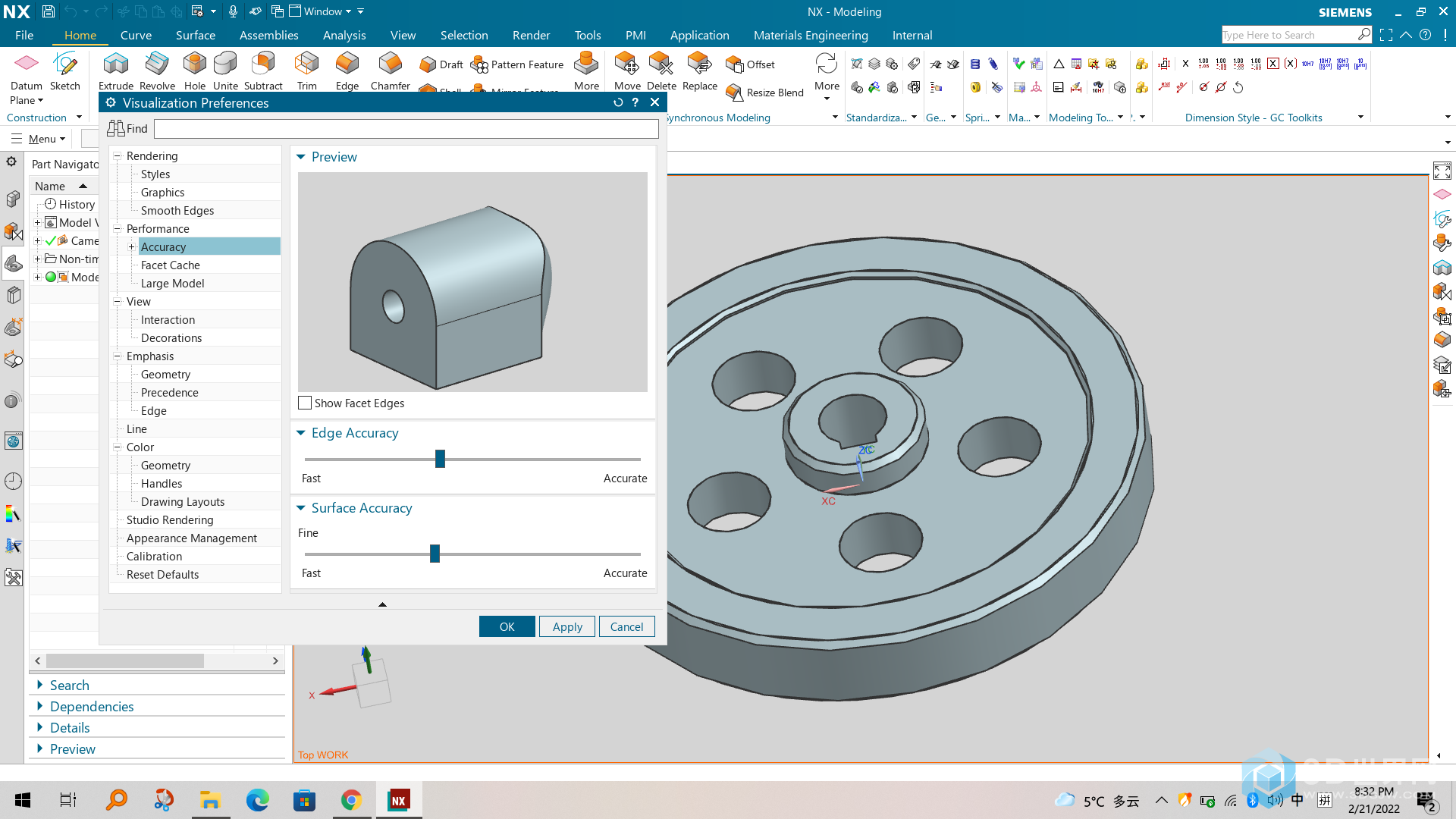Select Reset Defaults in preferences tree
1456x819 pixels.
[163, 575]
